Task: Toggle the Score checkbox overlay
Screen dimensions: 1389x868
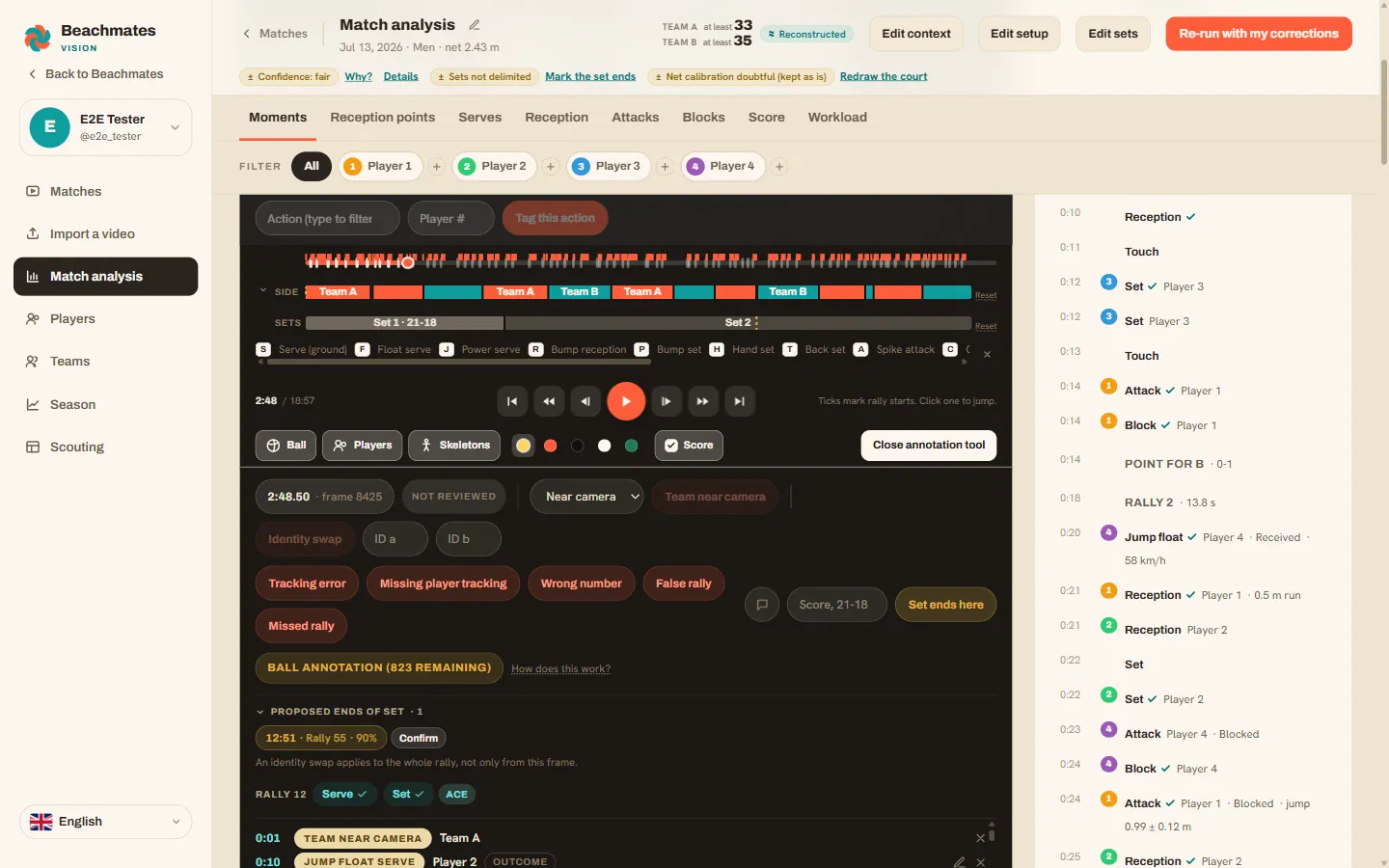Action: (x=689, y=446)
